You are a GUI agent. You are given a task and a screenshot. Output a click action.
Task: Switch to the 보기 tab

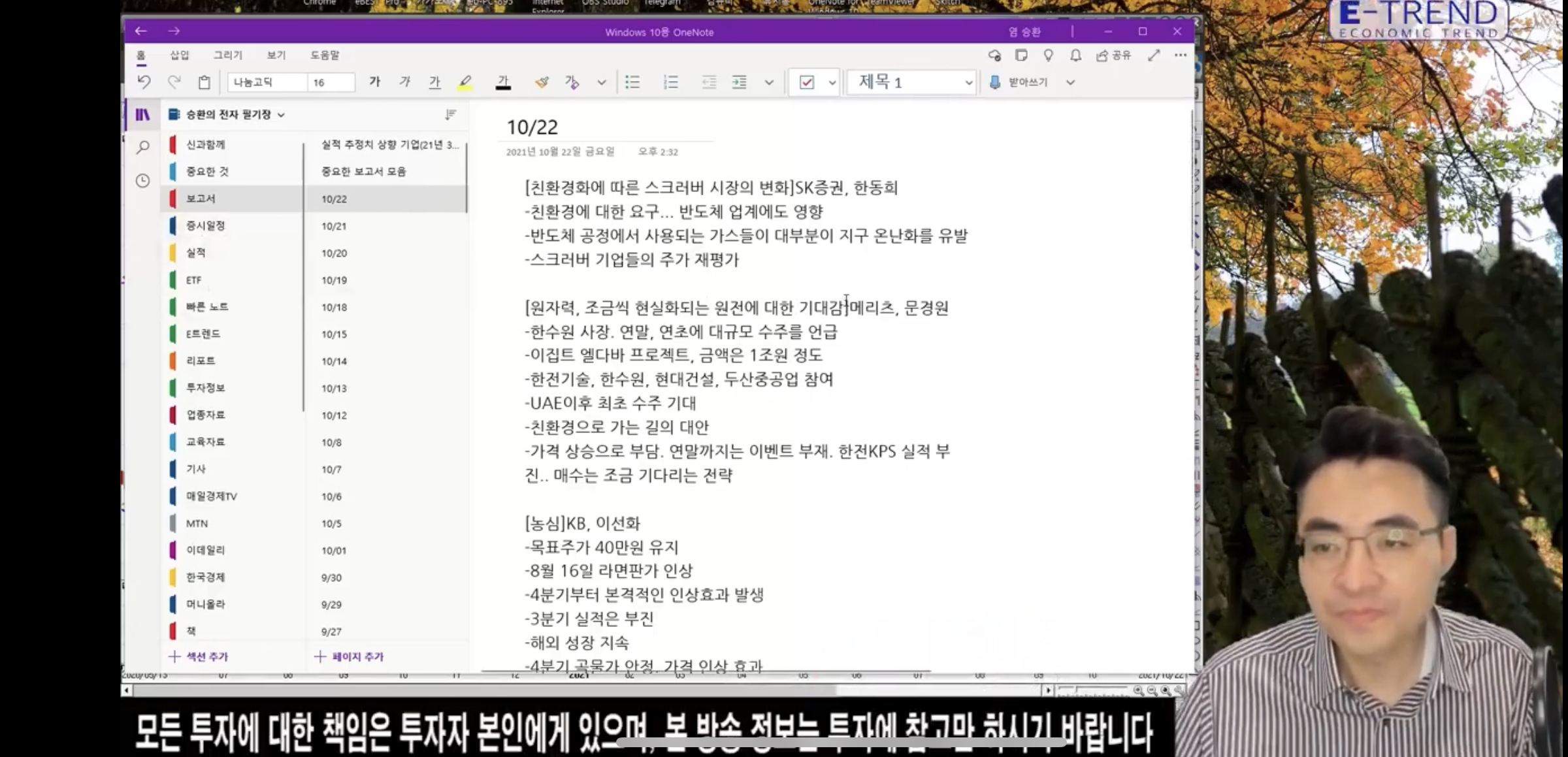(276, 55)
